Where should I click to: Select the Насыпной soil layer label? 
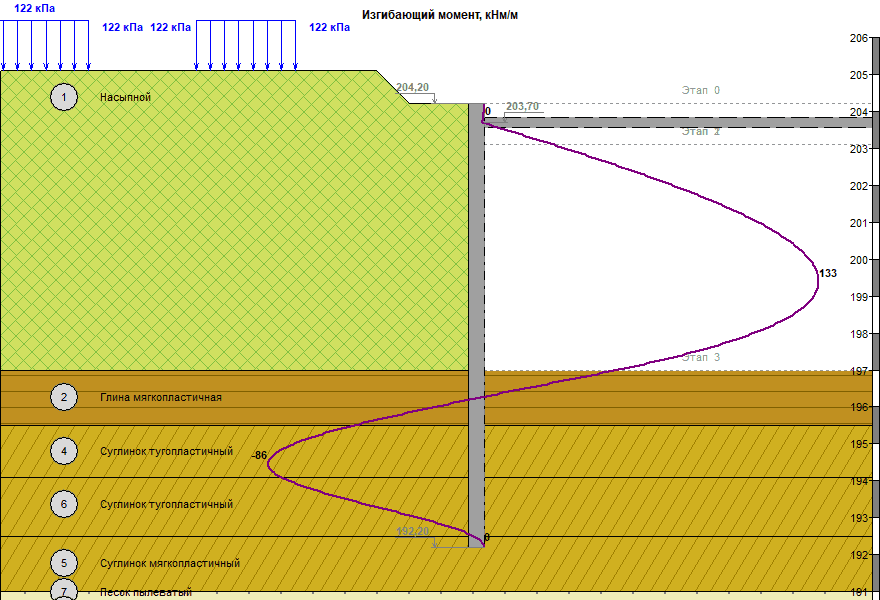[124, 97]
